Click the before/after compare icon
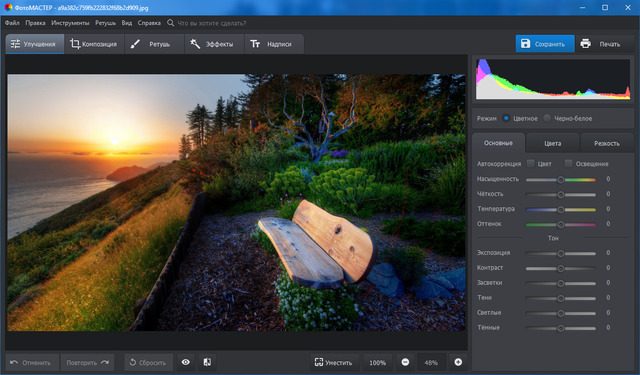This screenshot has width=640, height=375. (207, 362)
